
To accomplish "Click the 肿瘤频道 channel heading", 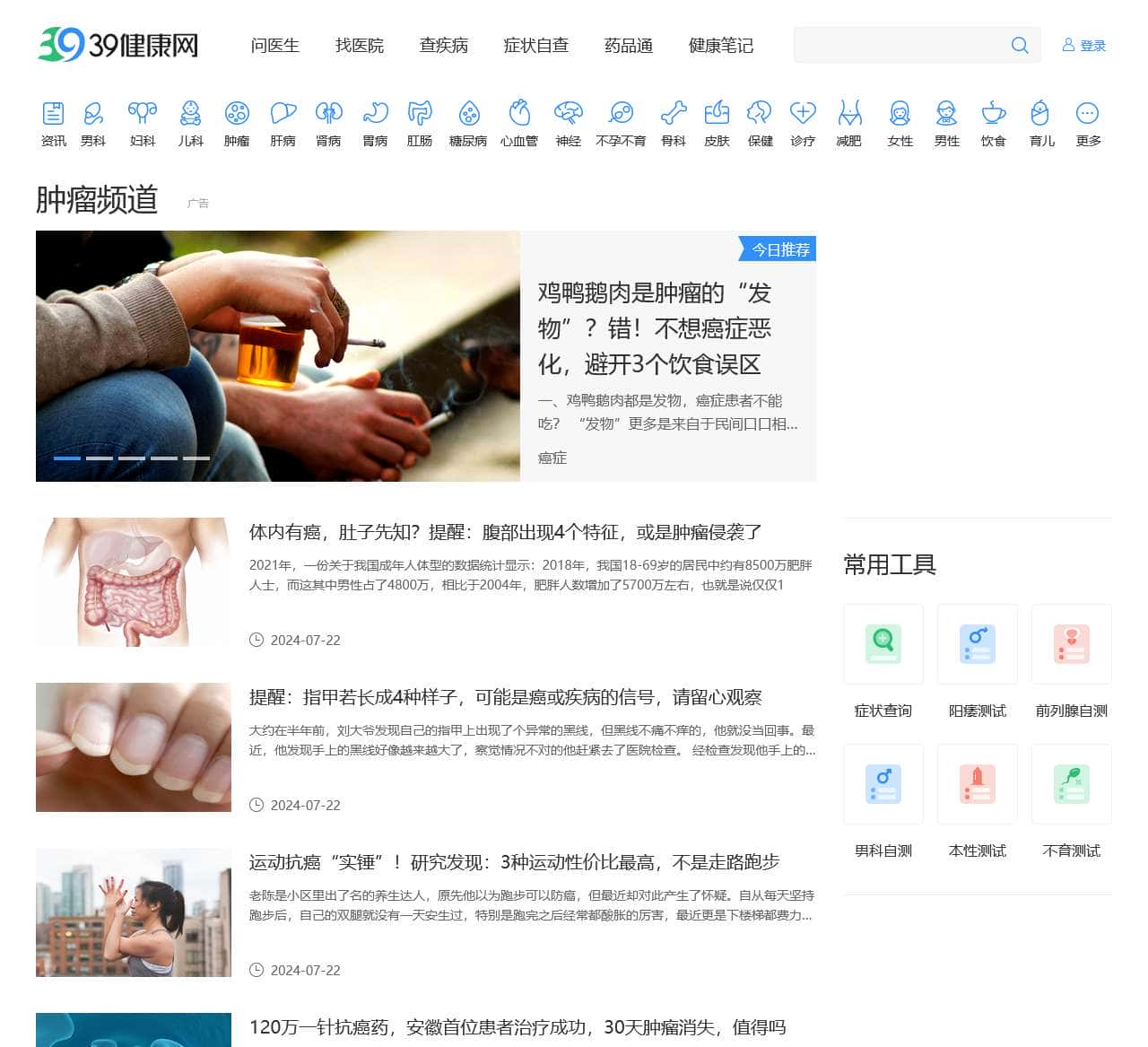I will point(97,199).
